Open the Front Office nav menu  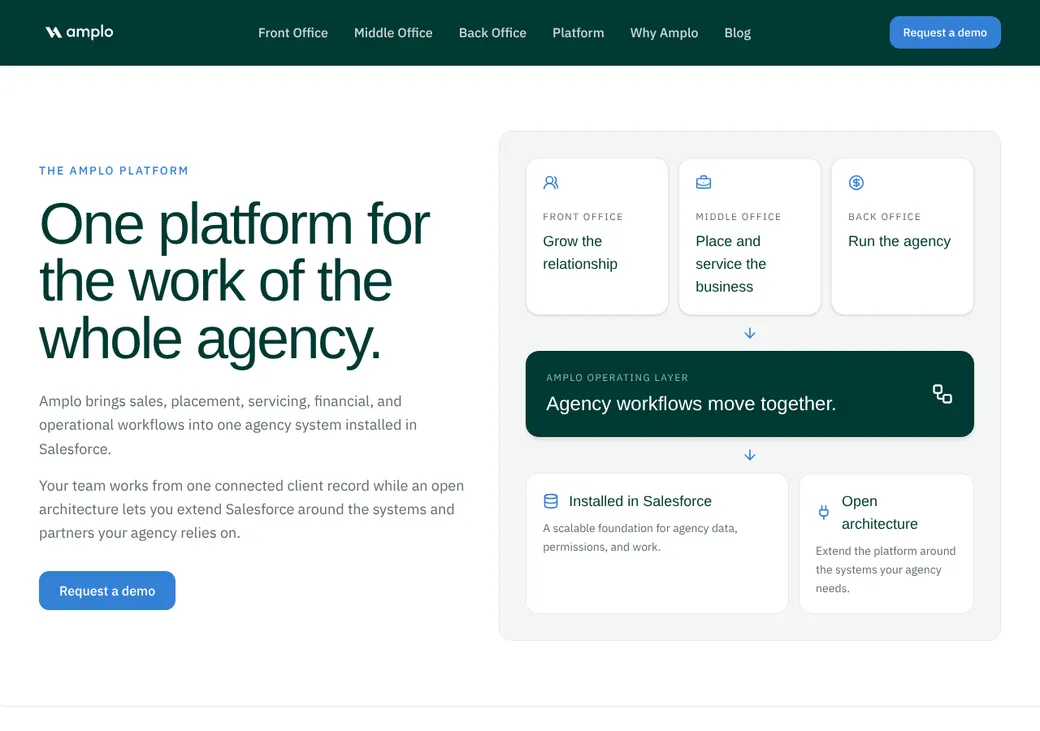[x=292, y=33]
